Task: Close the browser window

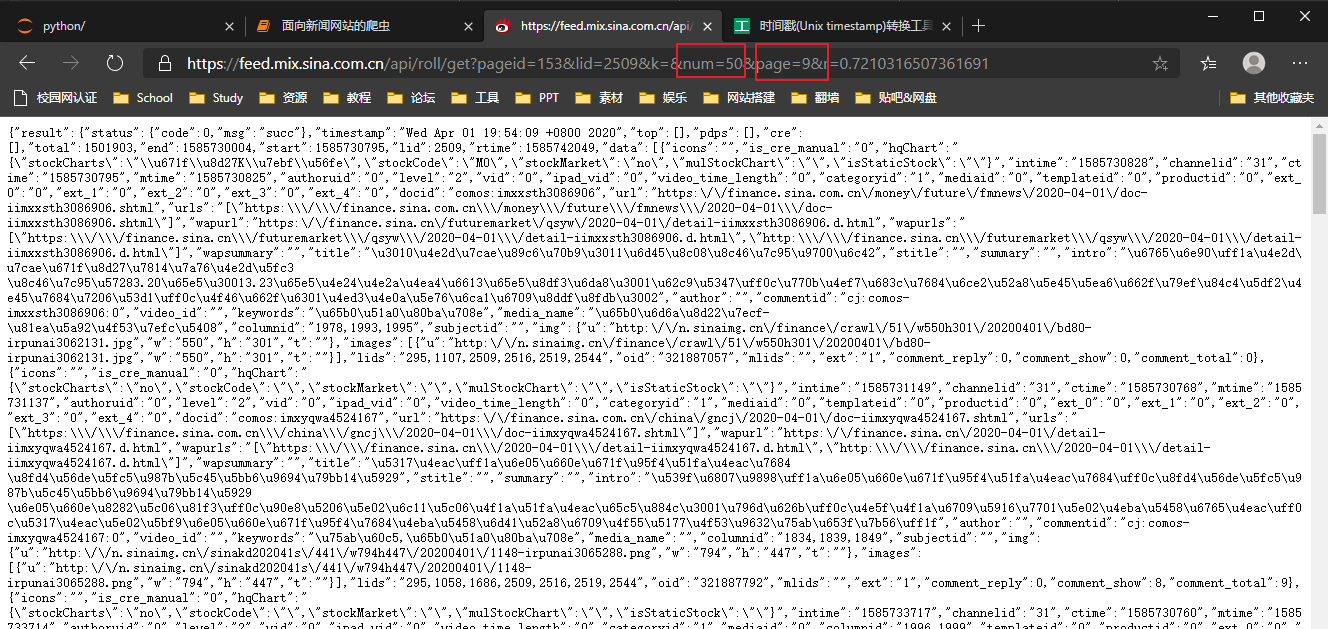Action: pyautogui.click(x=1305, y=16)
